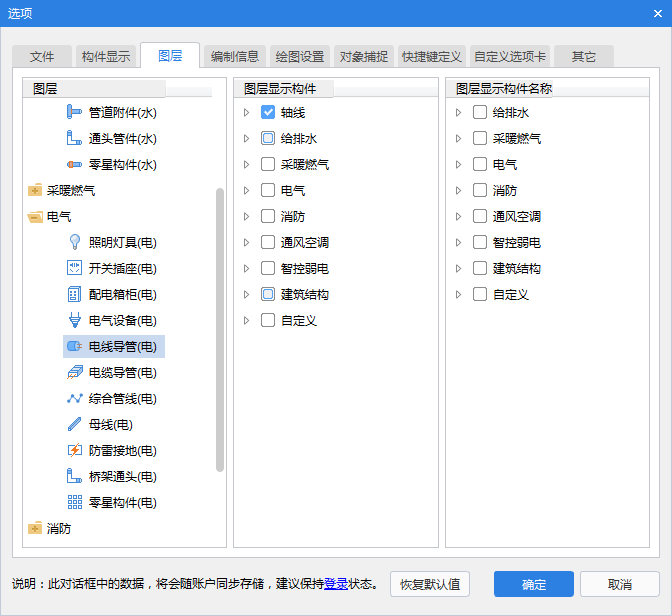This screenshot has height=616, width=672.
Task: Select the 电气设备(电) plug icon
Action: point(74,320)
